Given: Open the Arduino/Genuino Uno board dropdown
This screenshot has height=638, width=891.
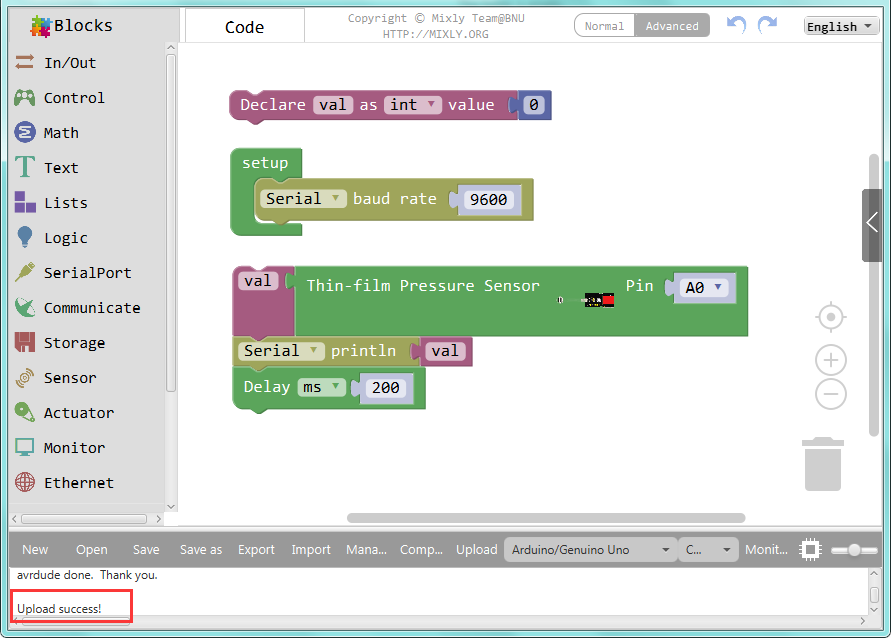Looking at the screenshot, I should pos(590,549).
